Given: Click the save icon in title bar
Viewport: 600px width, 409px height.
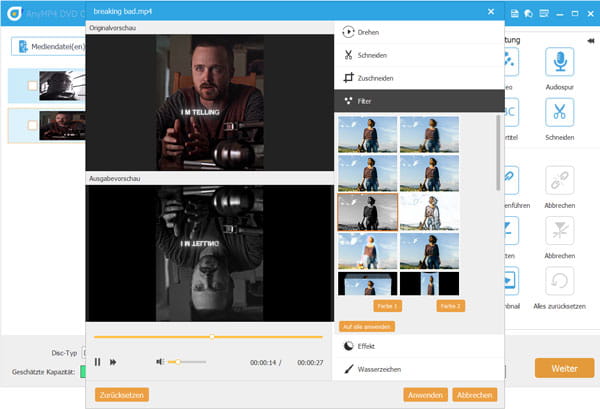Looking at the screenshot, I should coord(515,13).
